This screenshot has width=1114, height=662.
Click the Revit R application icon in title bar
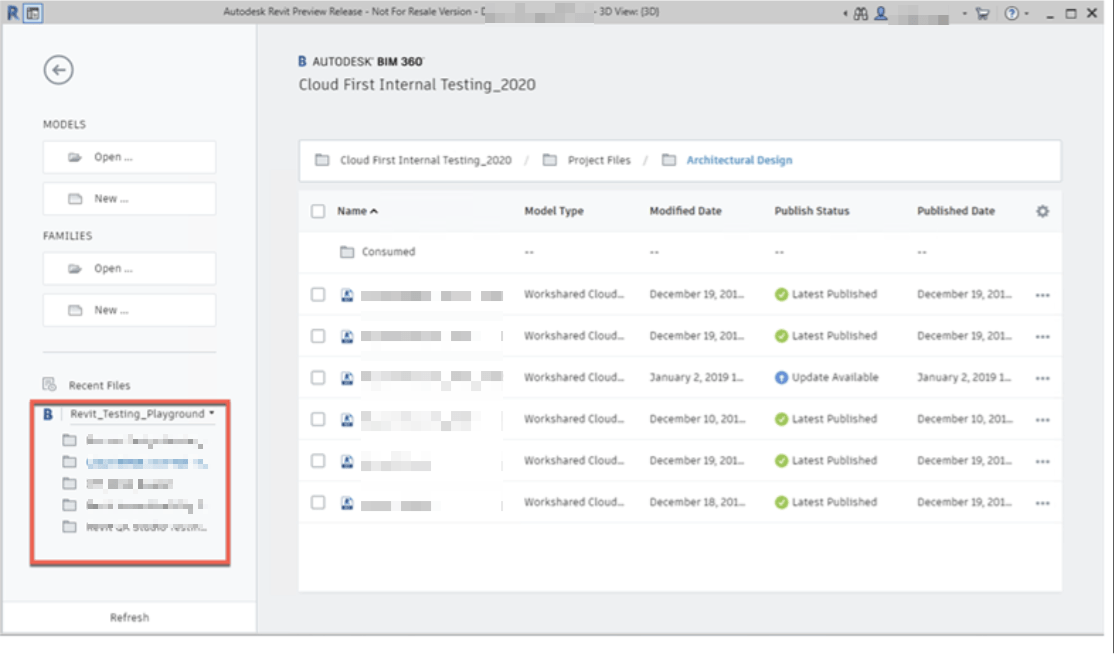point(13,13)
